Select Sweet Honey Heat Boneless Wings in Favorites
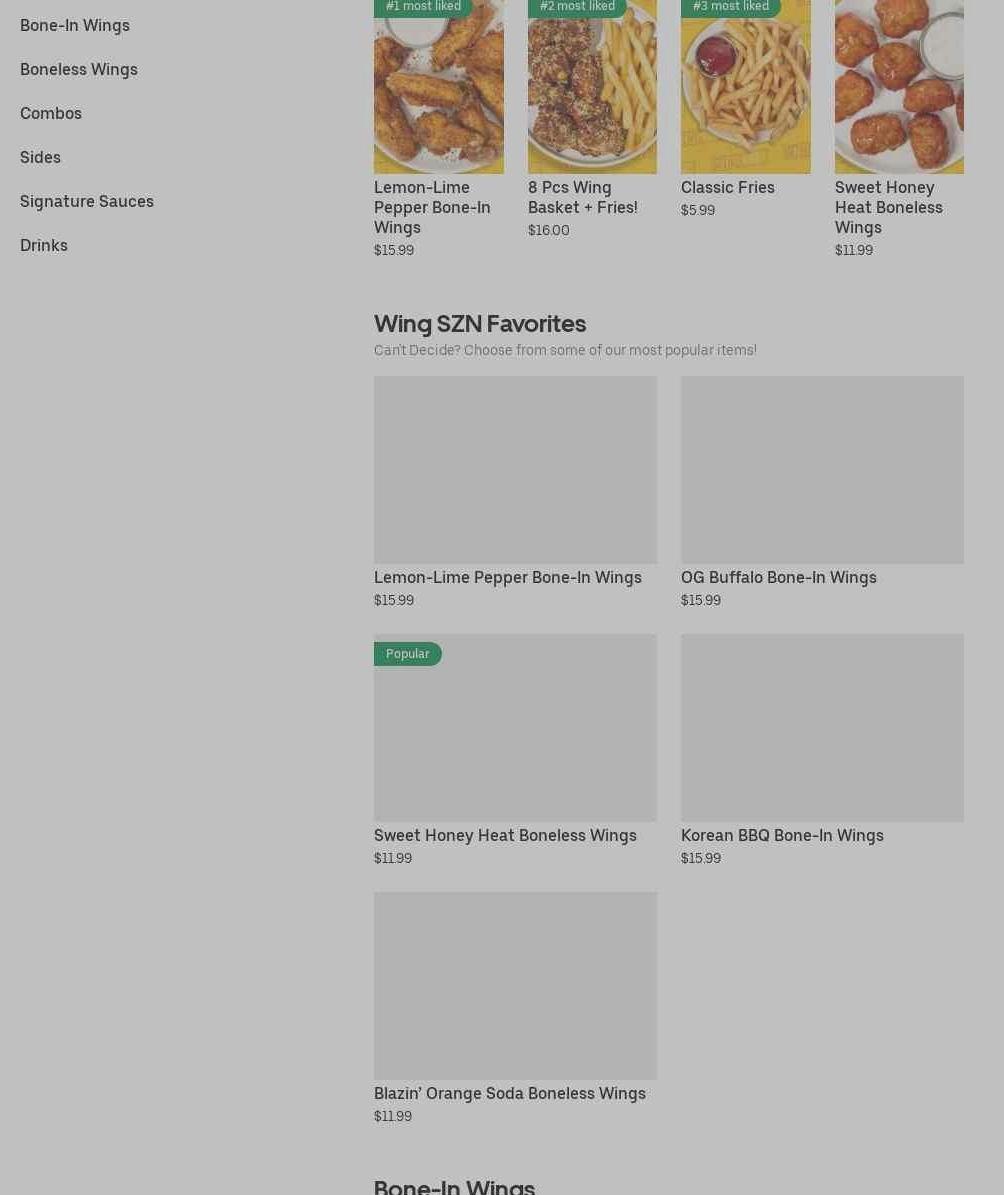The width and height of the screenshot is (1004, 1195). 505,835
